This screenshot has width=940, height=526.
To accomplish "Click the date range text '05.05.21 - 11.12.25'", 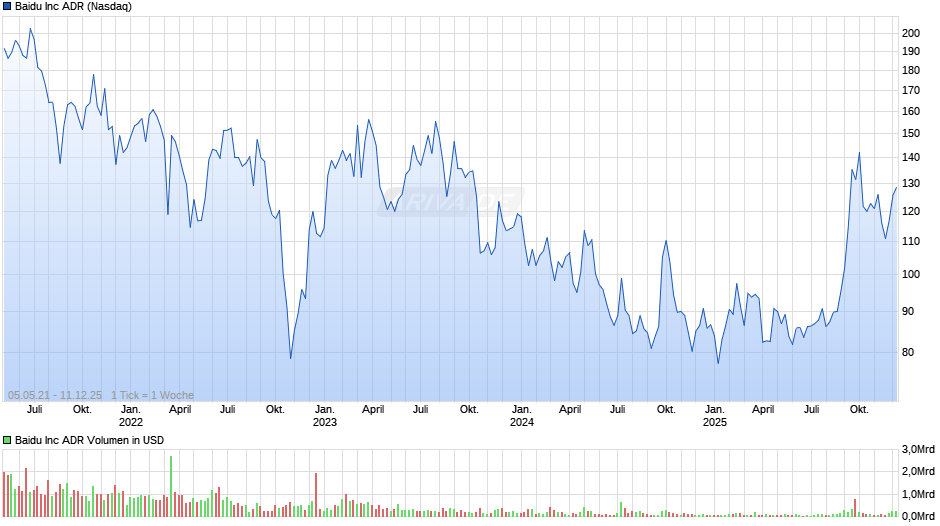I will pos(55,395).
